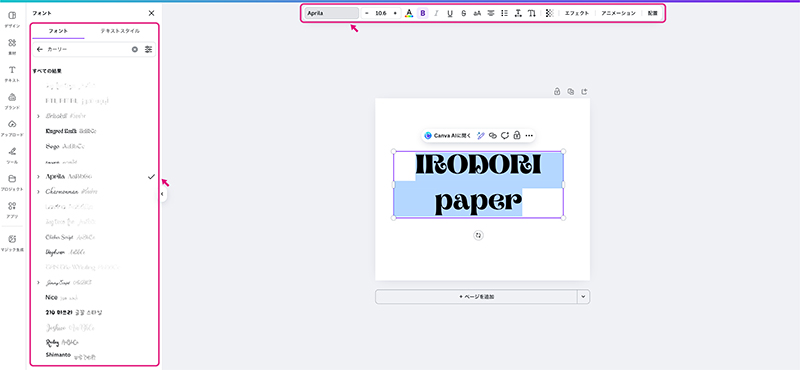Expand the Aprila font variants
Screen dimensions: 800x370
38,177
